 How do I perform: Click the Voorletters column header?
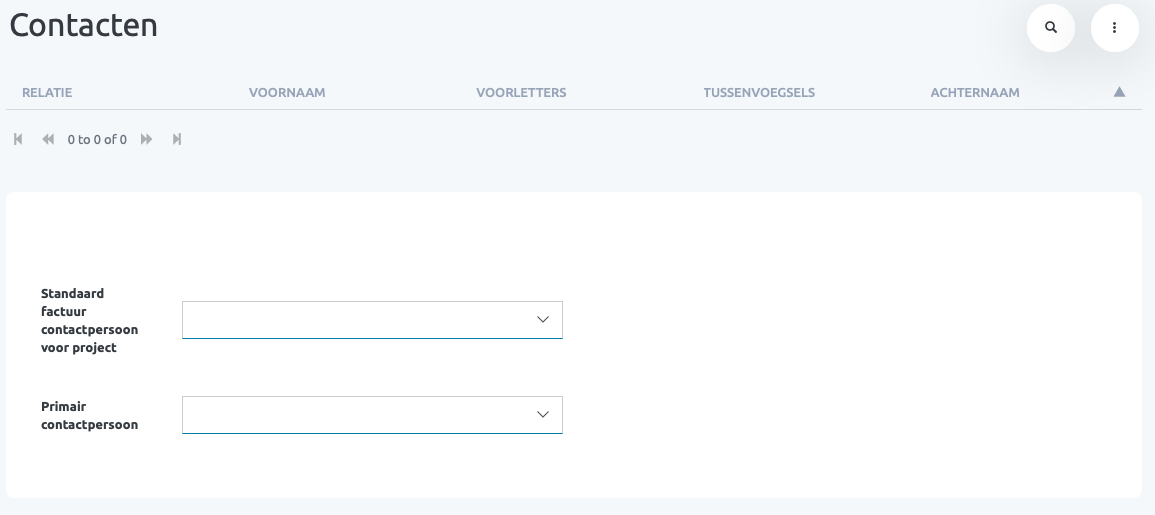click(x=521, y=93)
